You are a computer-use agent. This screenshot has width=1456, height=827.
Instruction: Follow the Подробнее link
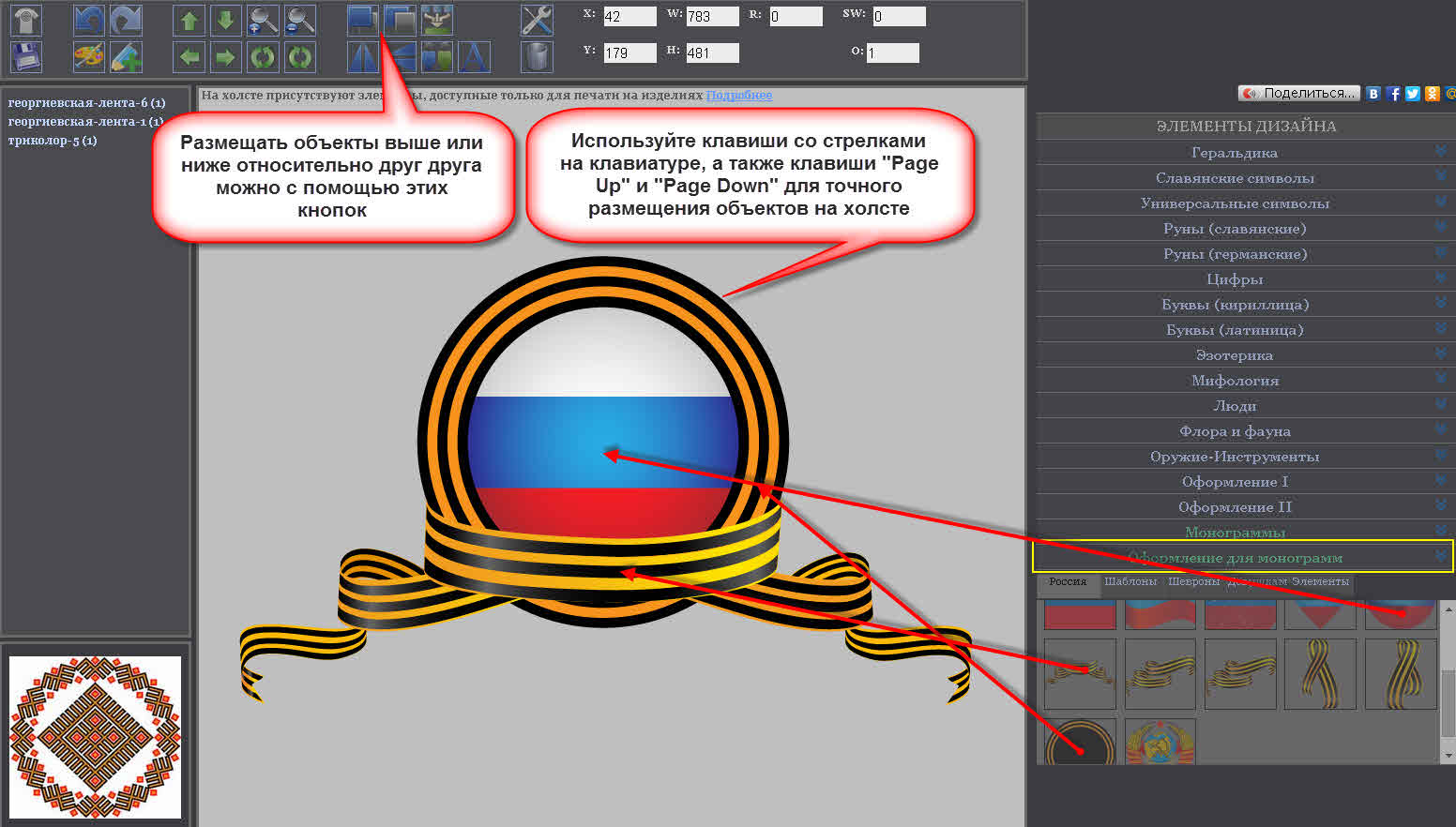tap(739, 95)
